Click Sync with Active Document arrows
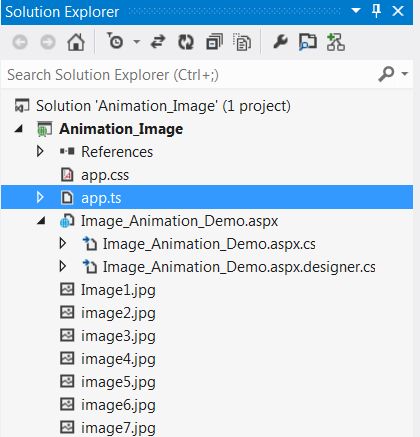420x437 pixels. (158, 42)
